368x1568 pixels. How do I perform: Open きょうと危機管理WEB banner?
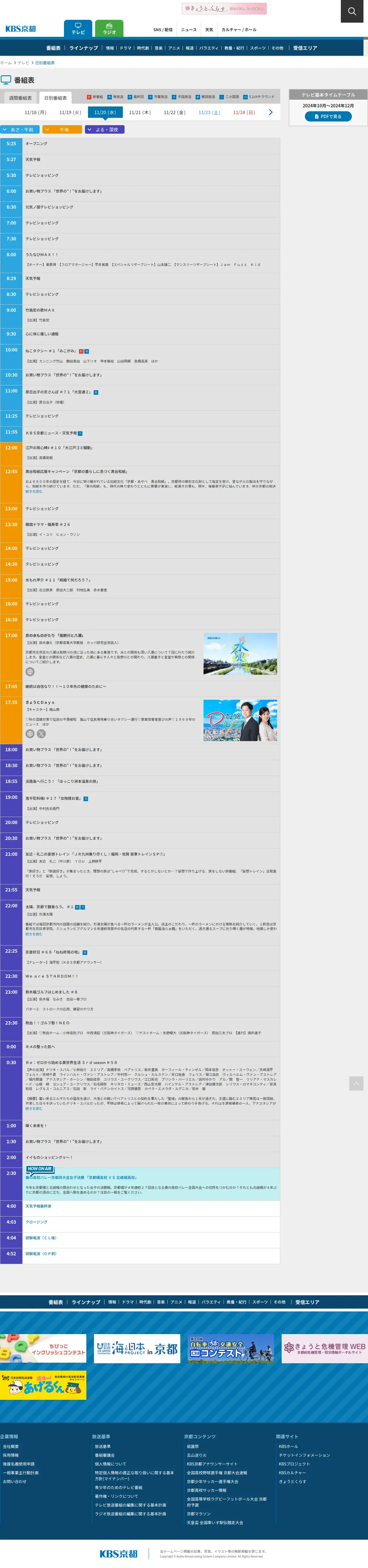[x=325, y=1348]
